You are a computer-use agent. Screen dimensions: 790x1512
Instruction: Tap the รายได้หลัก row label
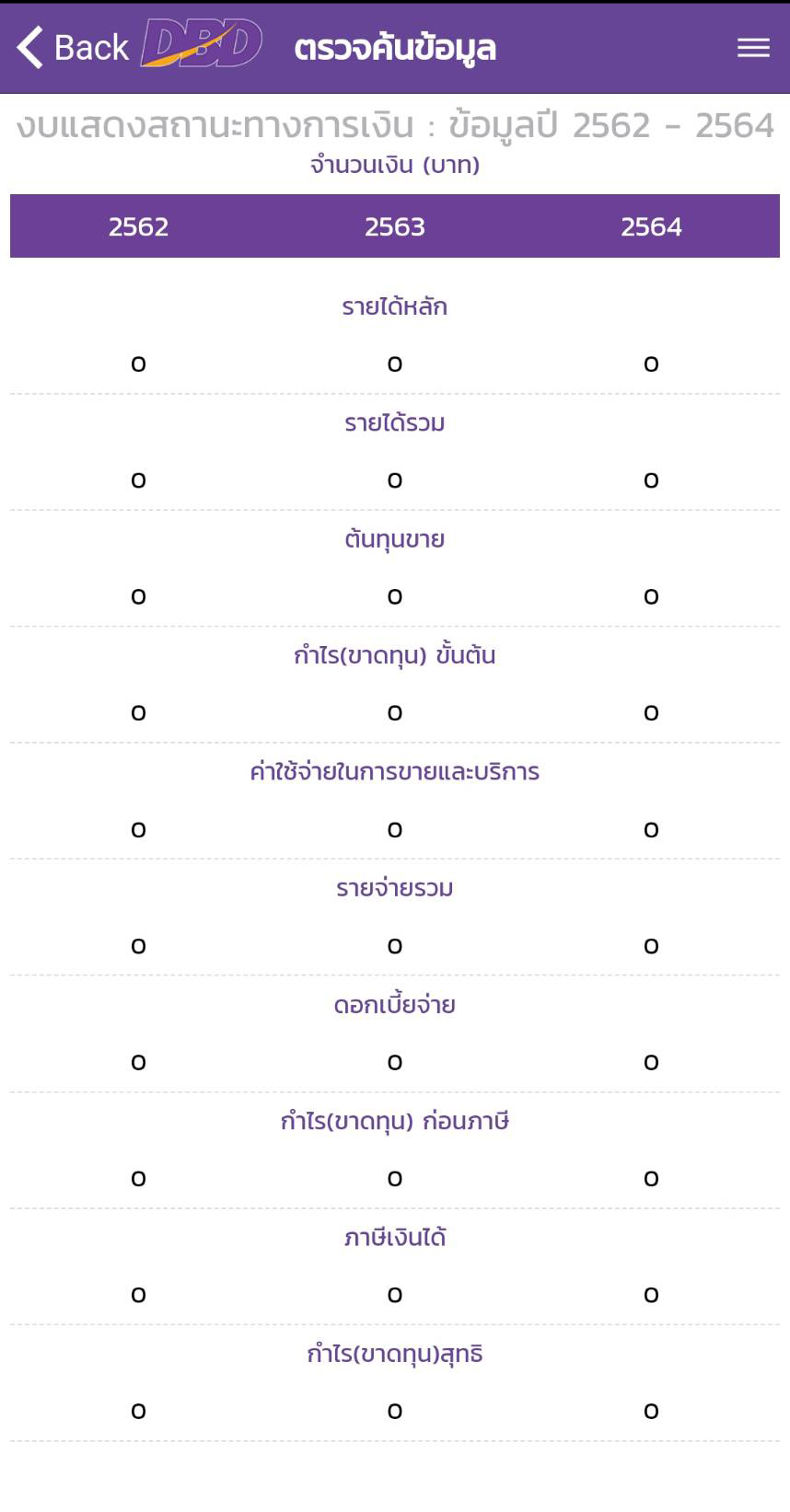point(395,306)
